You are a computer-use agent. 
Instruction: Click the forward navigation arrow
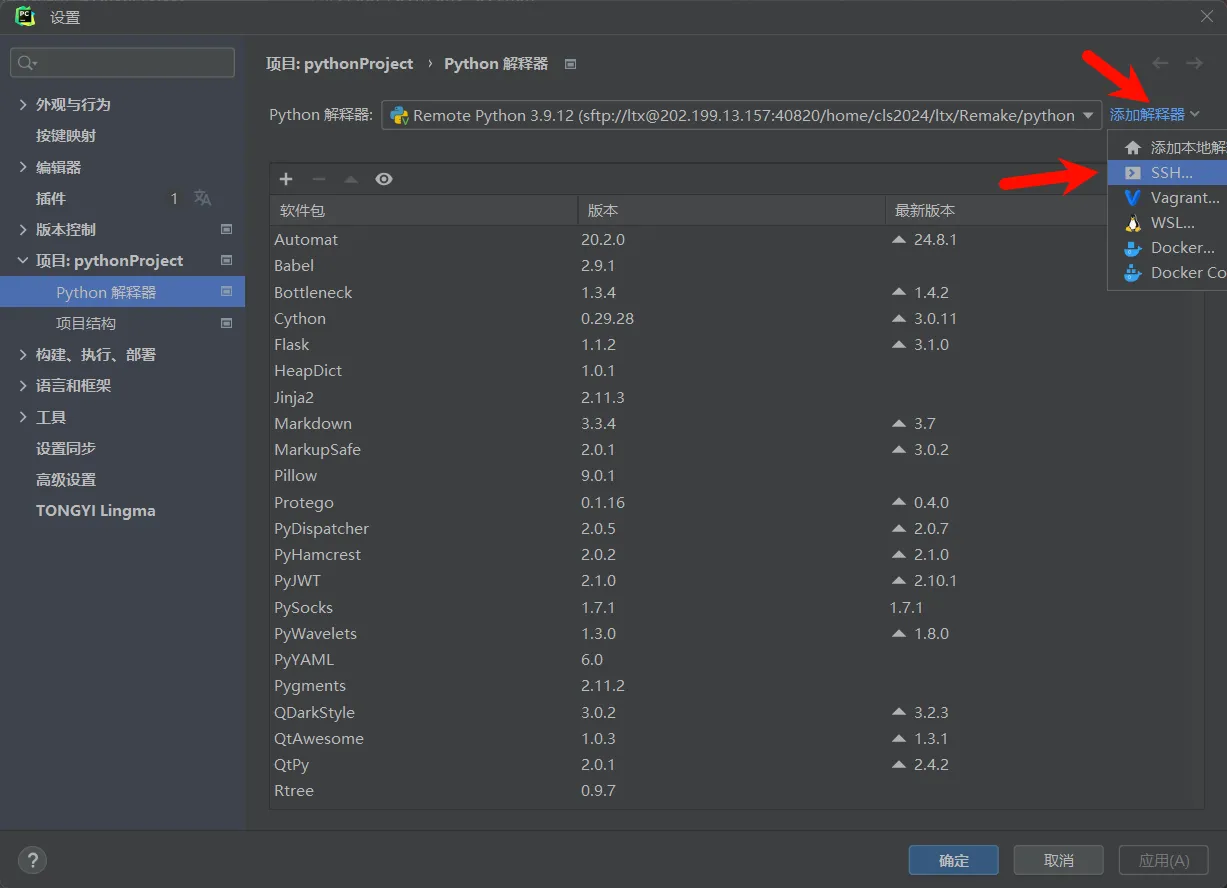point(1194,63)
